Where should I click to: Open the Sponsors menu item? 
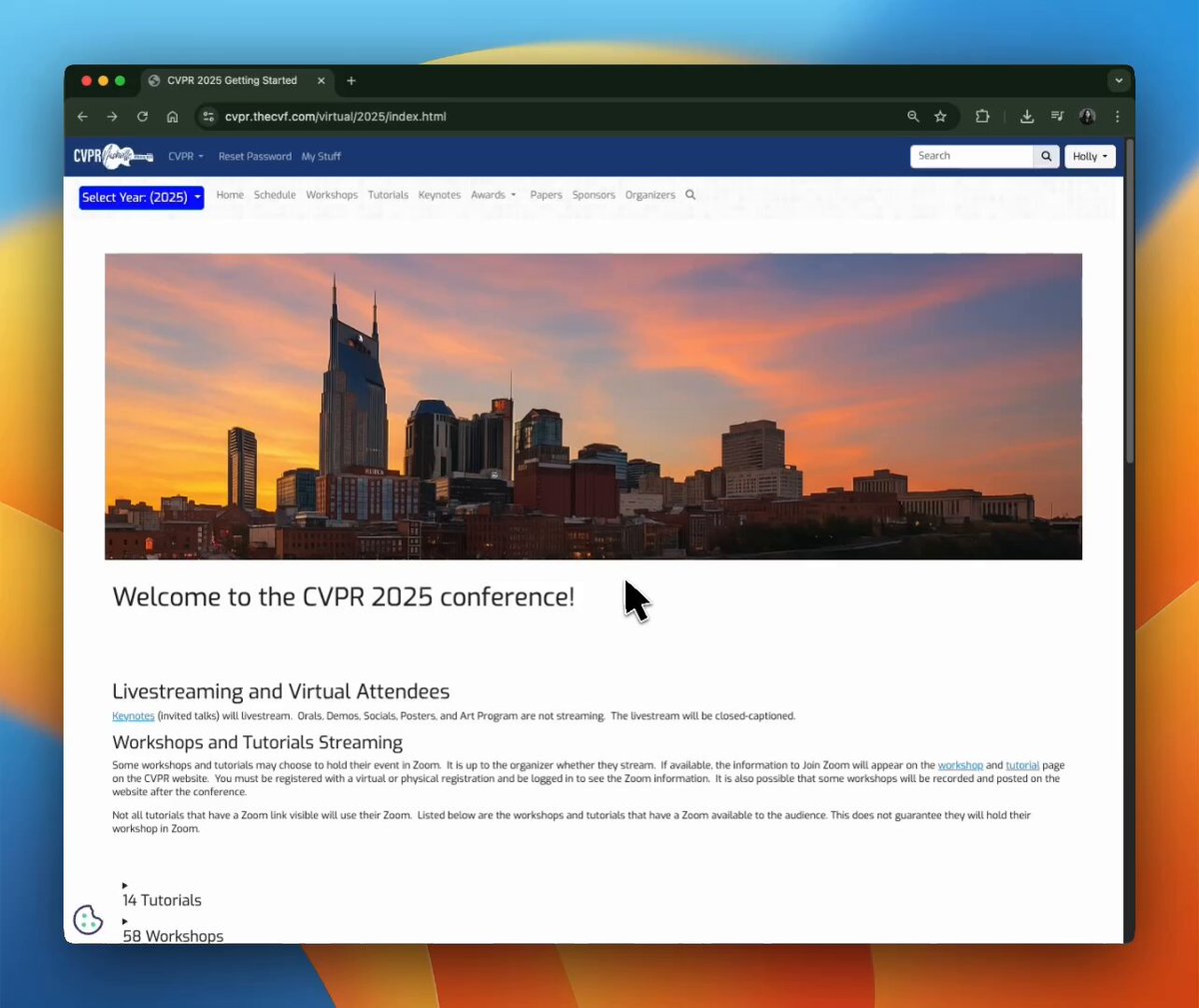594,195
